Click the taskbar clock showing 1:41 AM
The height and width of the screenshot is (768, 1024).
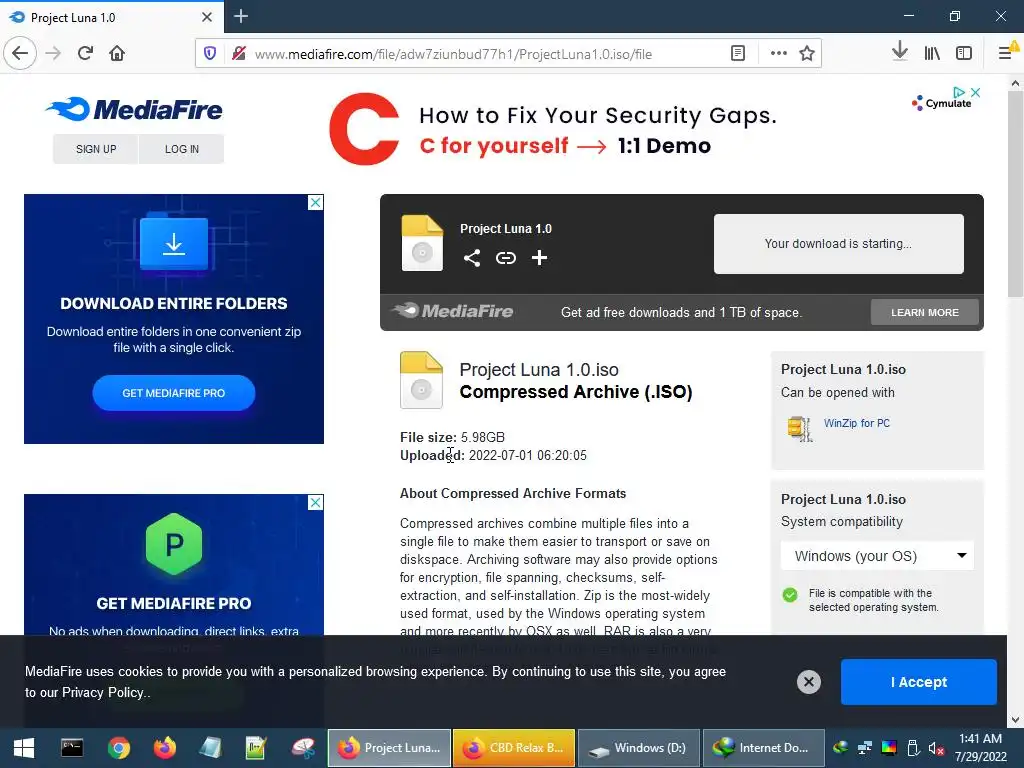981,748
